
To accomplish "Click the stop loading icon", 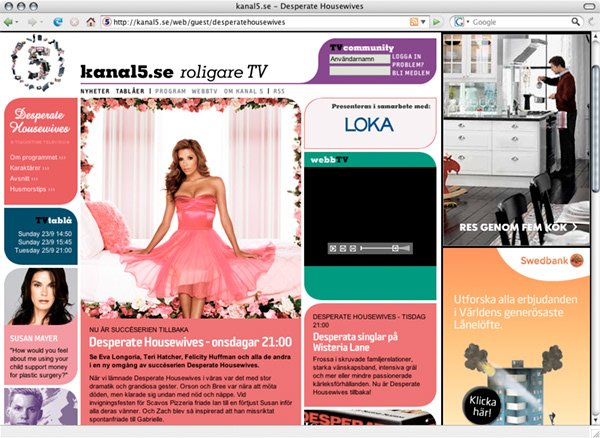I will pos(74,22).
